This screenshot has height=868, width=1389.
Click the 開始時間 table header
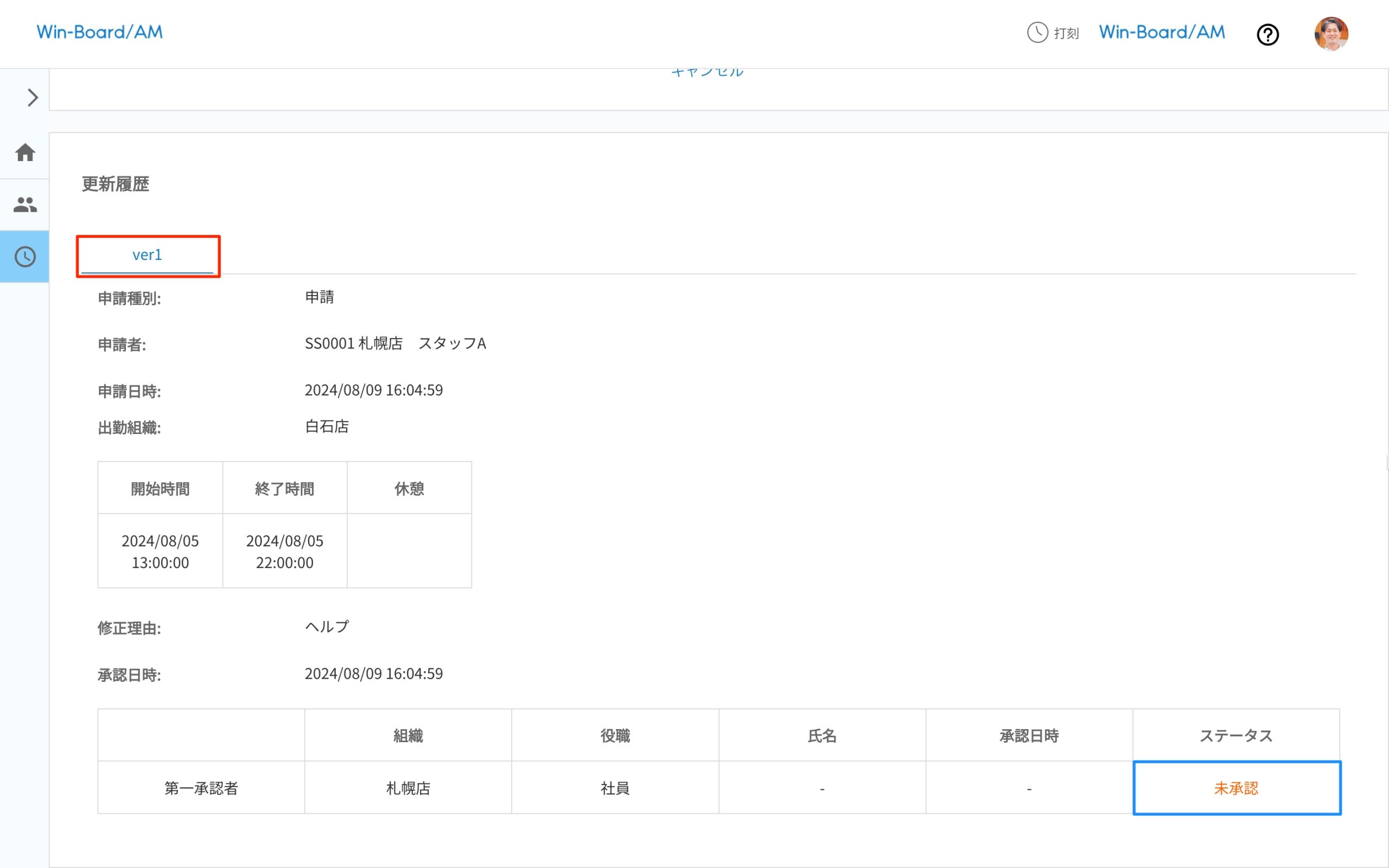(160, 489)
